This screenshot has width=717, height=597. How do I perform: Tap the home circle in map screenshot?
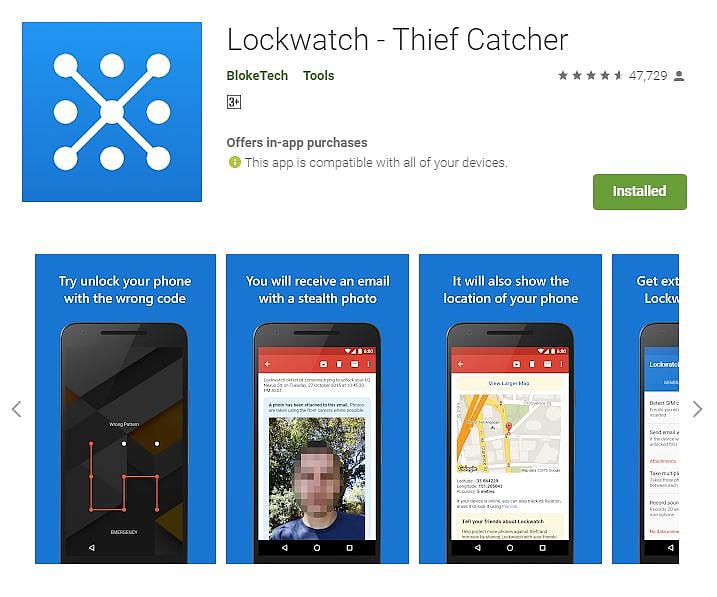click(510, 548)
